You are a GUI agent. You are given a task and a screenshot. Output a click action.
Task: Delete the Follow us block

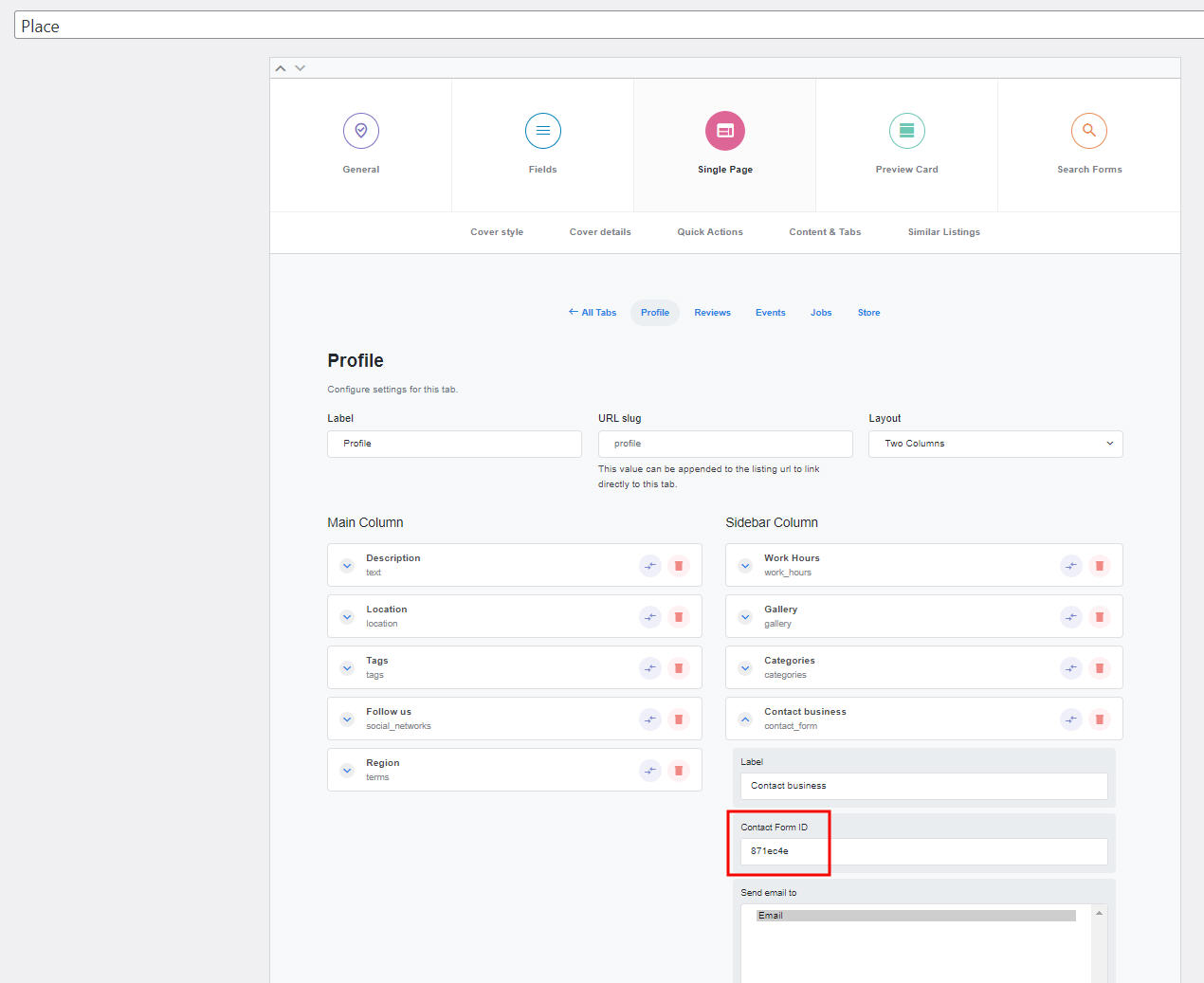679,719
